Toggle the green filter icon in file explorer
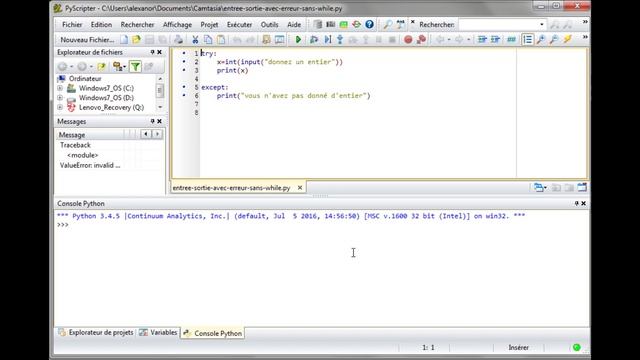 point(135,66)
